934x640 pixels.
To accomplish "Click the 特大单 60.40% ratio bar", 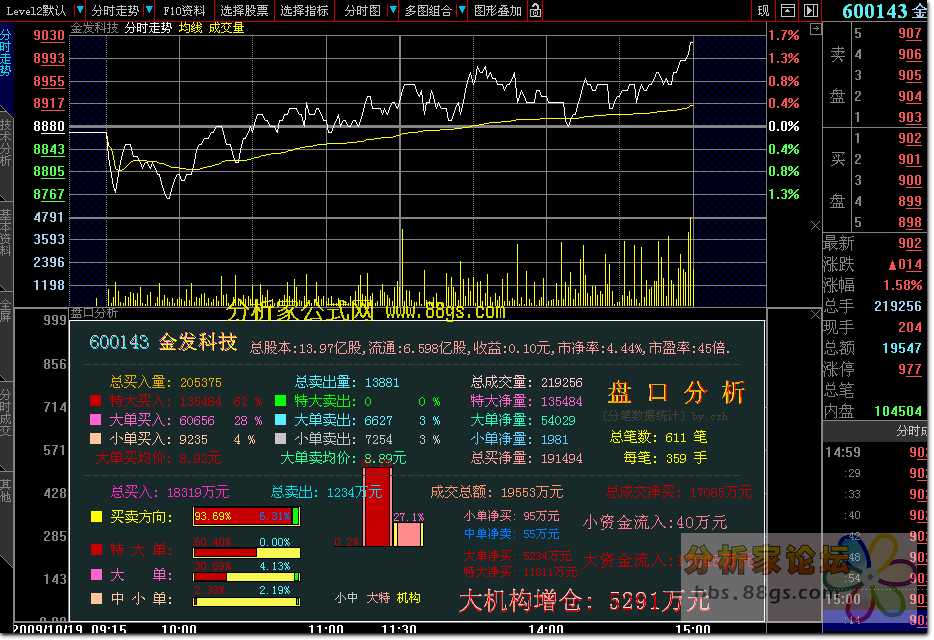I will [246, 553].
